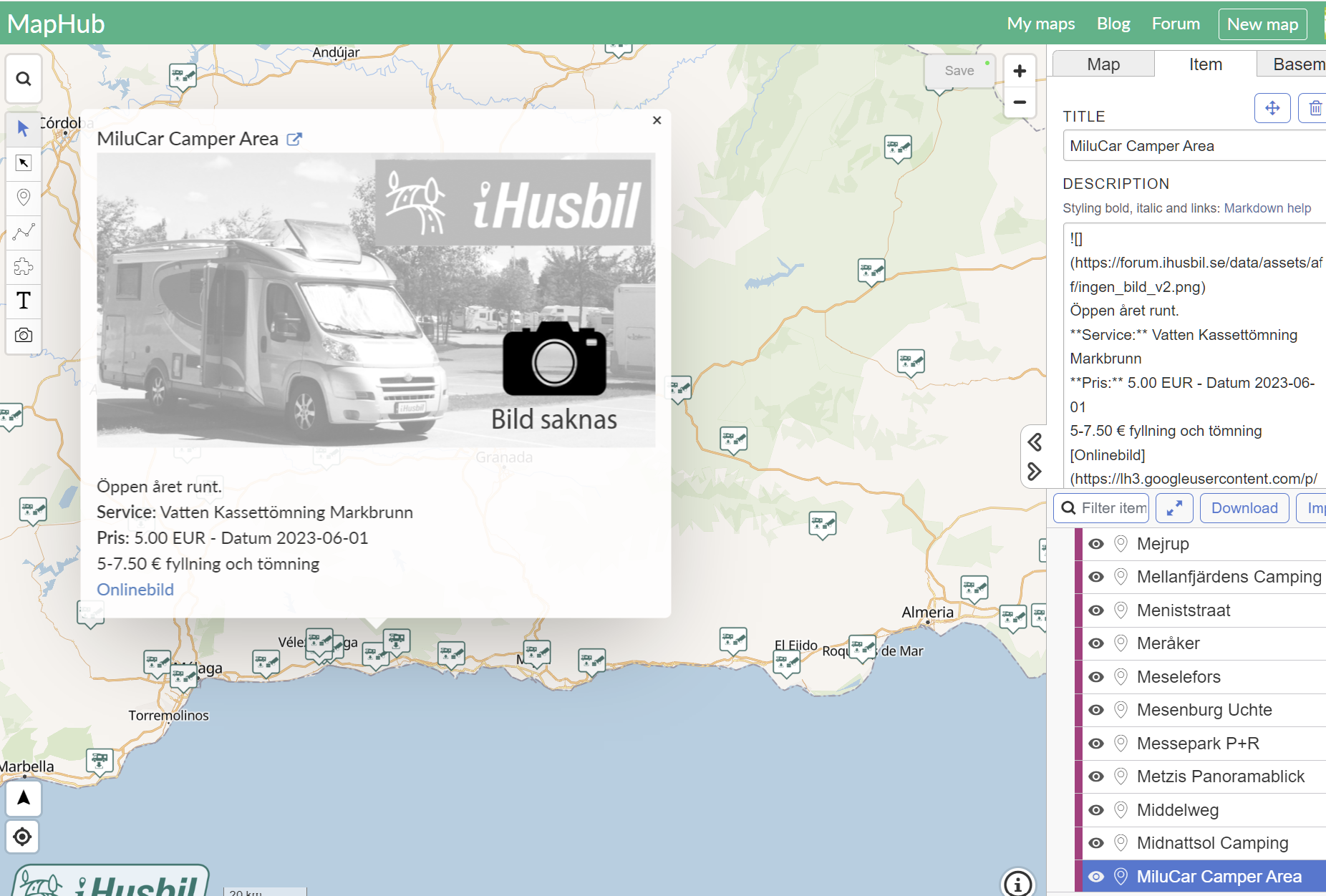Select the polygon drawing tool
1326x896 pixels.
24,266
